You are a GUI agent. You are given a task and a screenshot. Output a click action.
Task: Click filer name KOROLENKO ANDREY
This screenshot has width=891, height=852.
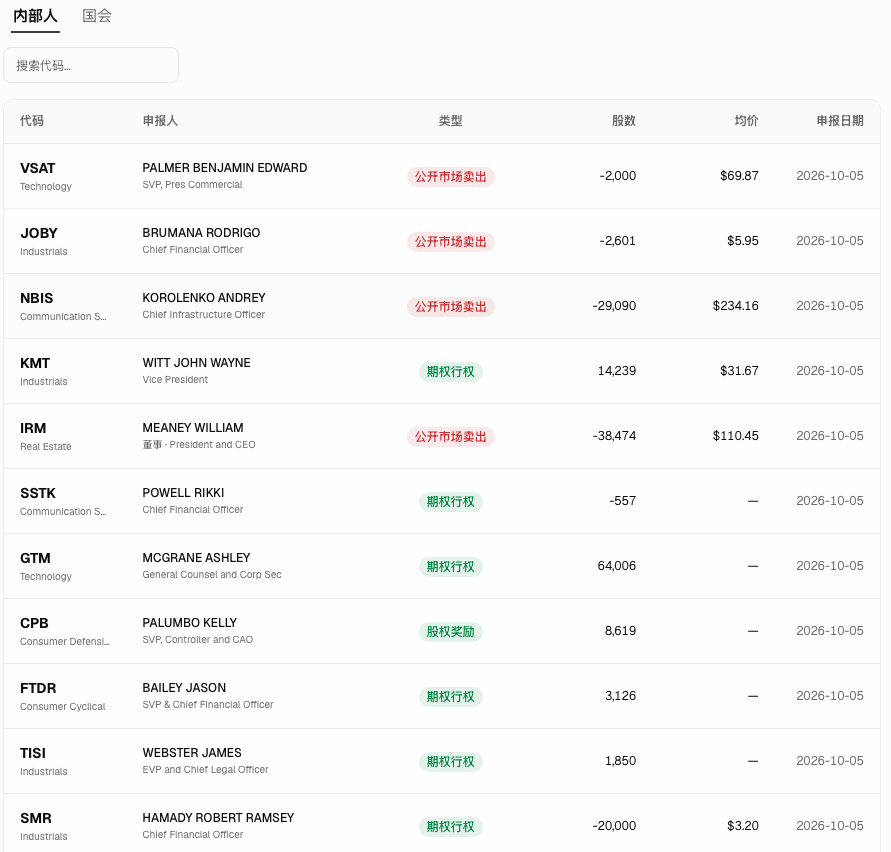pos(204,298)
